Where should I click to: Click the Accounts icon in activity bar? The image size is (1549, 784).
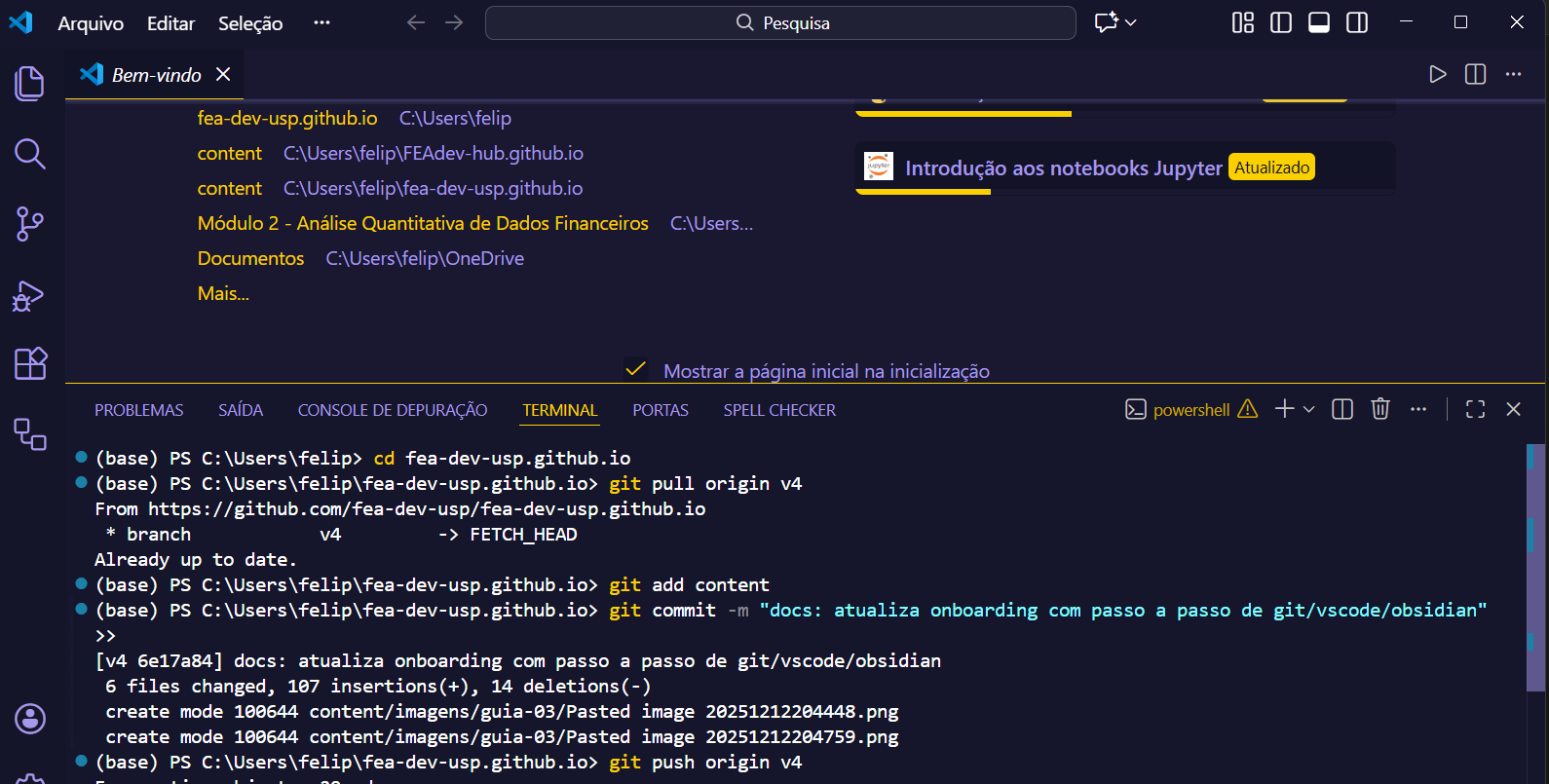tap(29, 719)
